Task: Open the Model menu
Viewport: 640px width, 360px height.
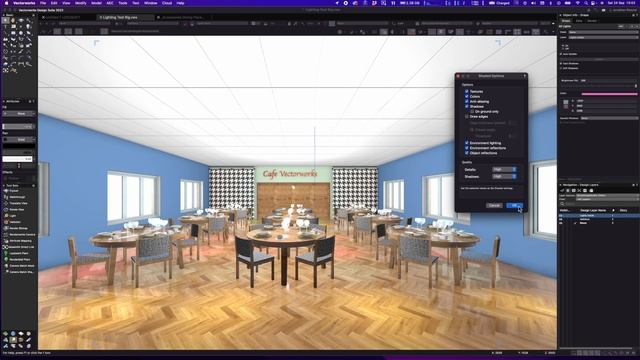Action: point(96,3)
